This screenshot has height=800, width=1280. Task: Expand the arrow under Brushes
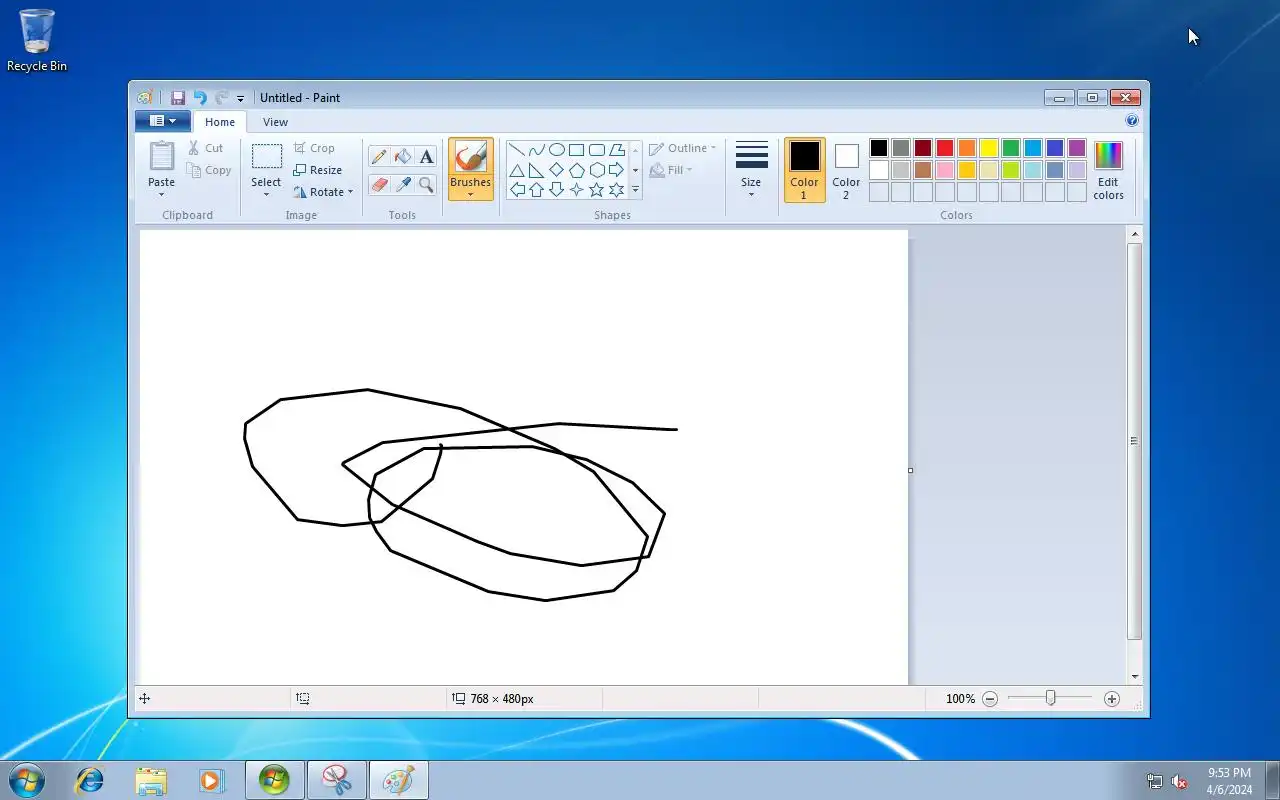470,194
